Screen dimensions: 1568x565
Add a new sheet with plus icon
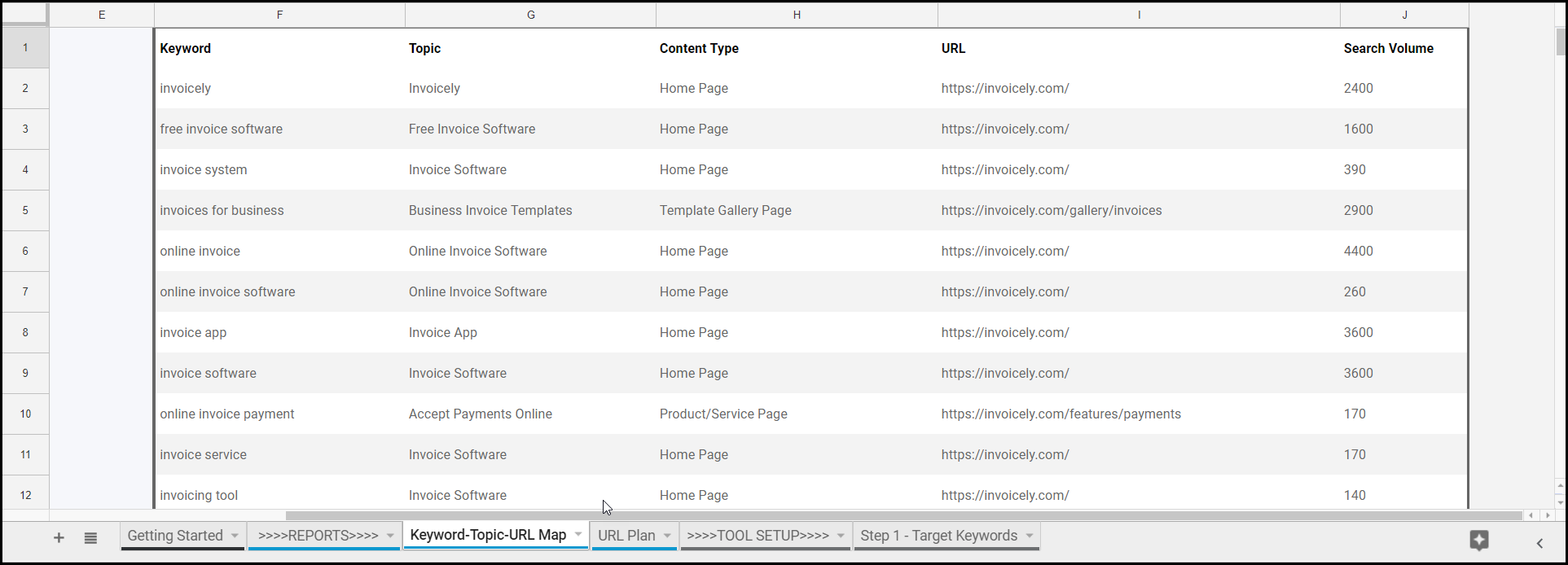click(x=59, y=537)
